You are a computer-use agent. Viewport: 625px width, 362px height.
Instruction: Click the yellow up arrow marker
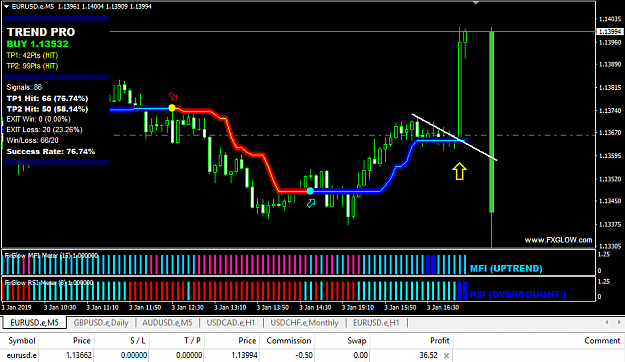pyautogui.click(x=459, y=171)
